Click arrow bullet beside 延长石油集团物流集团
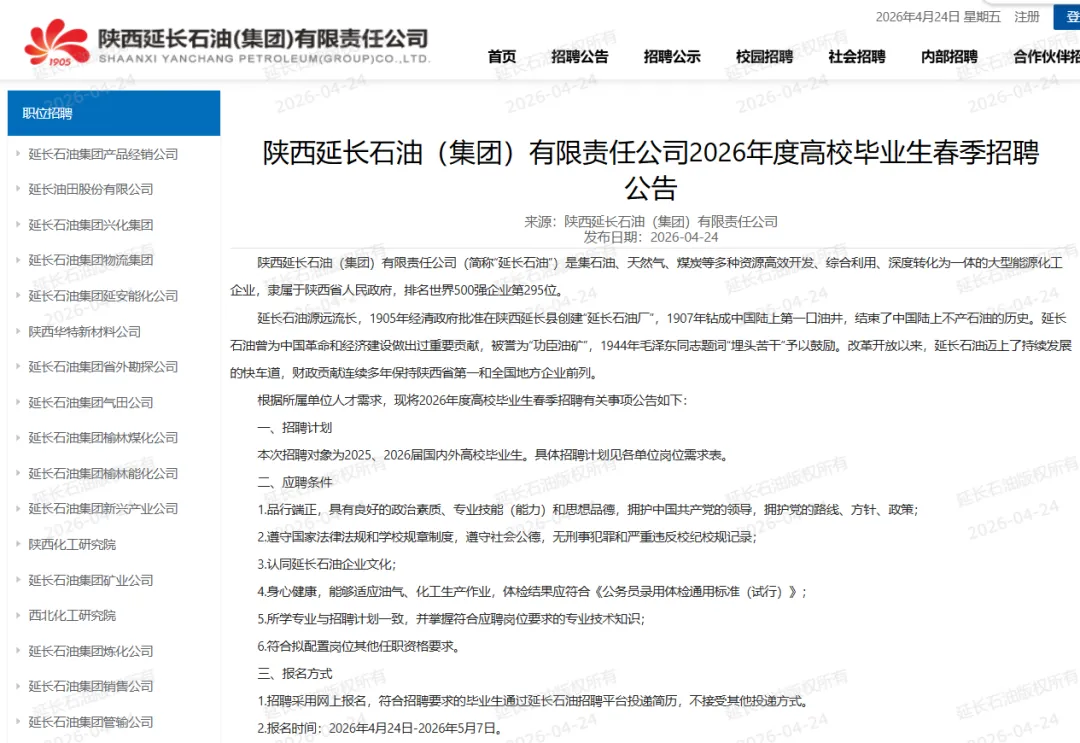The height and width of the screenshot is (743, 1080). pyautogui.click(x=18, y=260)
